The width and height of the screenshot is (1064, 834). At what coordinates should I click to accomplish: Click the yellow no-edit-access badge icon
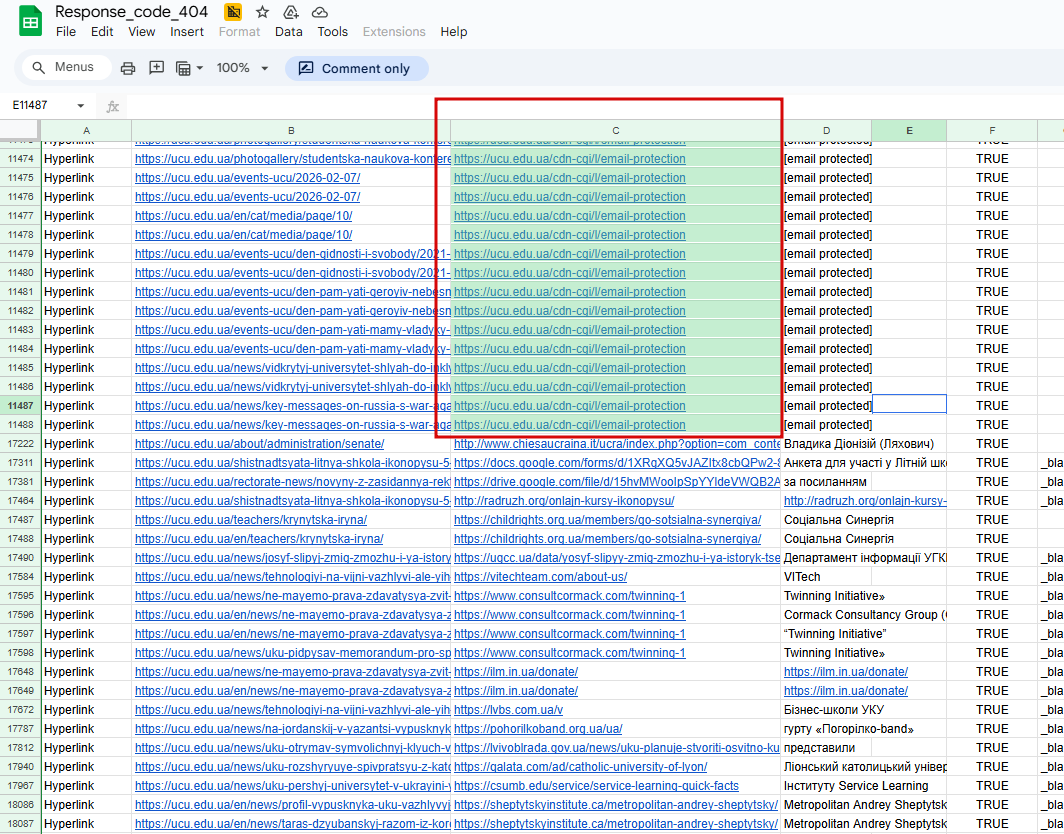click(x=233, y=12)
